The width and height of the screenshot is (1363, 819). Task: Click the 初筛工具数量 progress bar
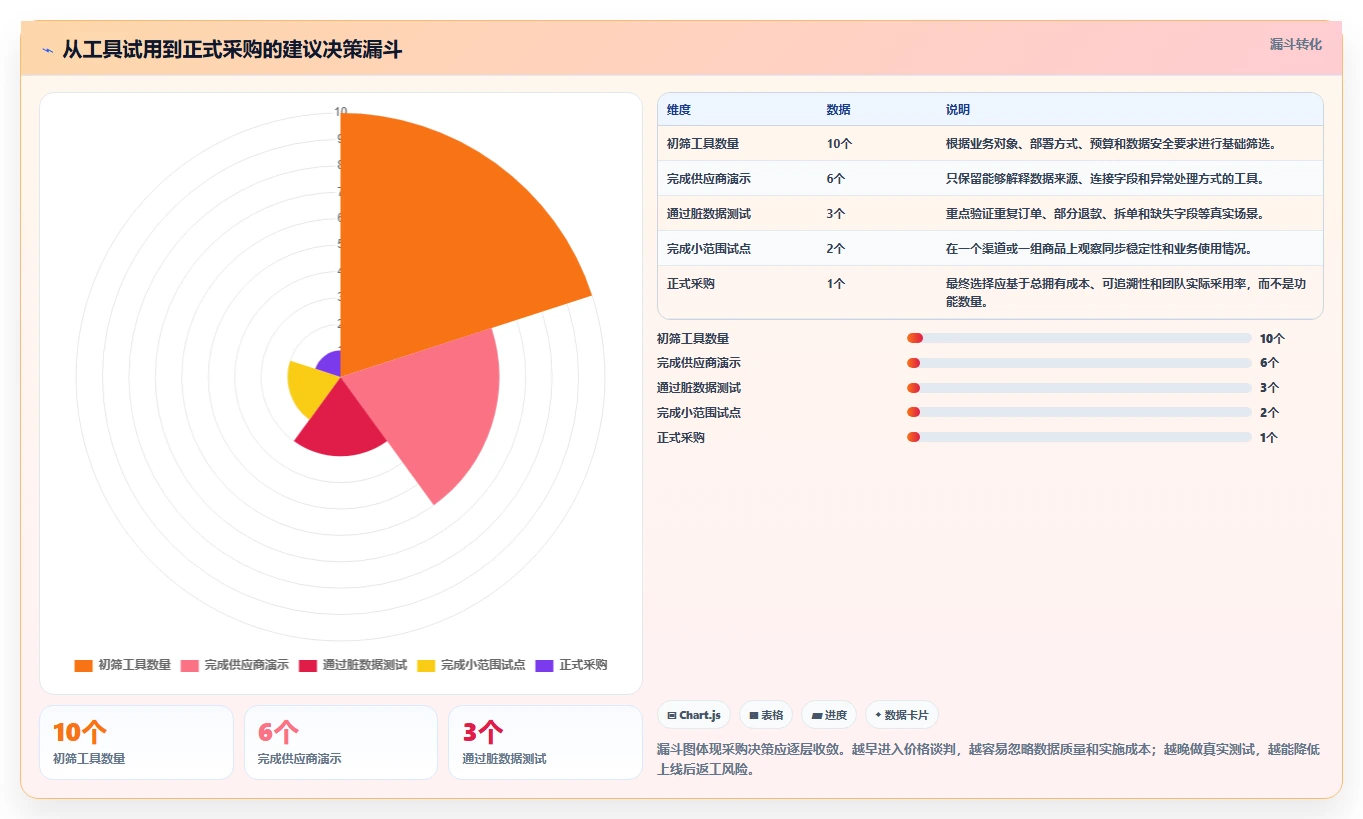pos(1079,339)
